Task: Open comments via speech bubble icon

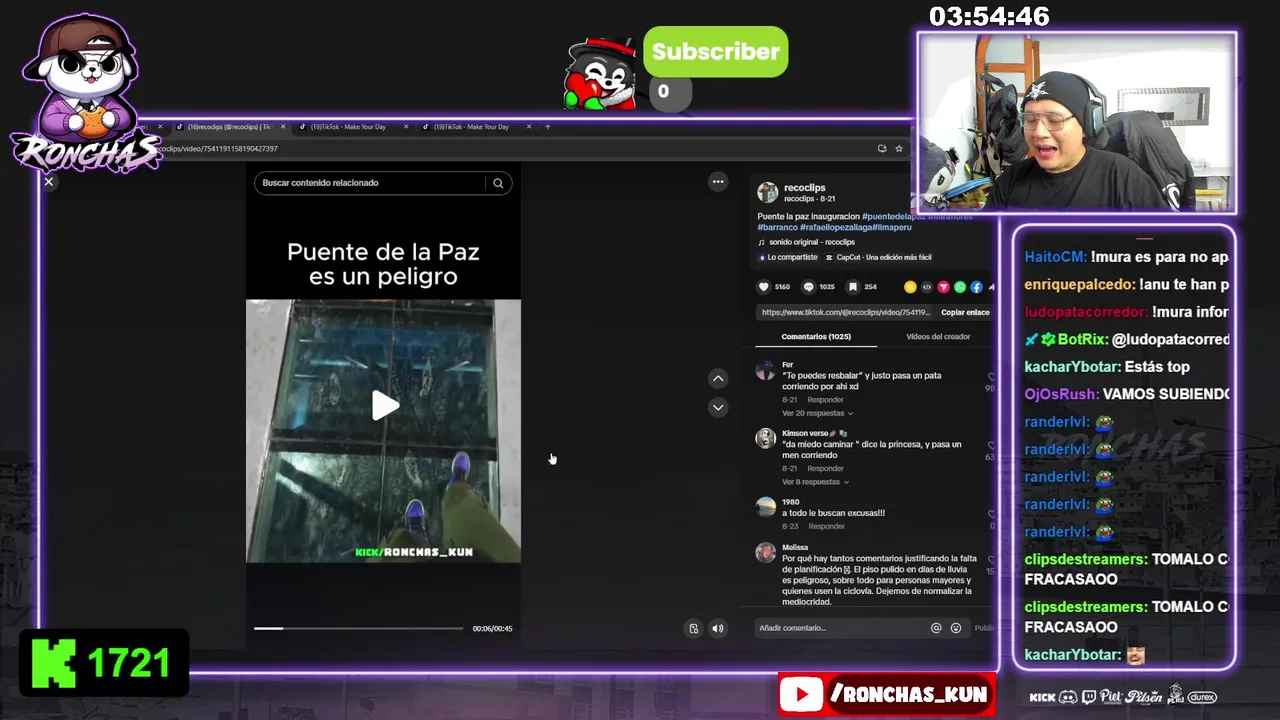Action: click(x=808, y=287)
